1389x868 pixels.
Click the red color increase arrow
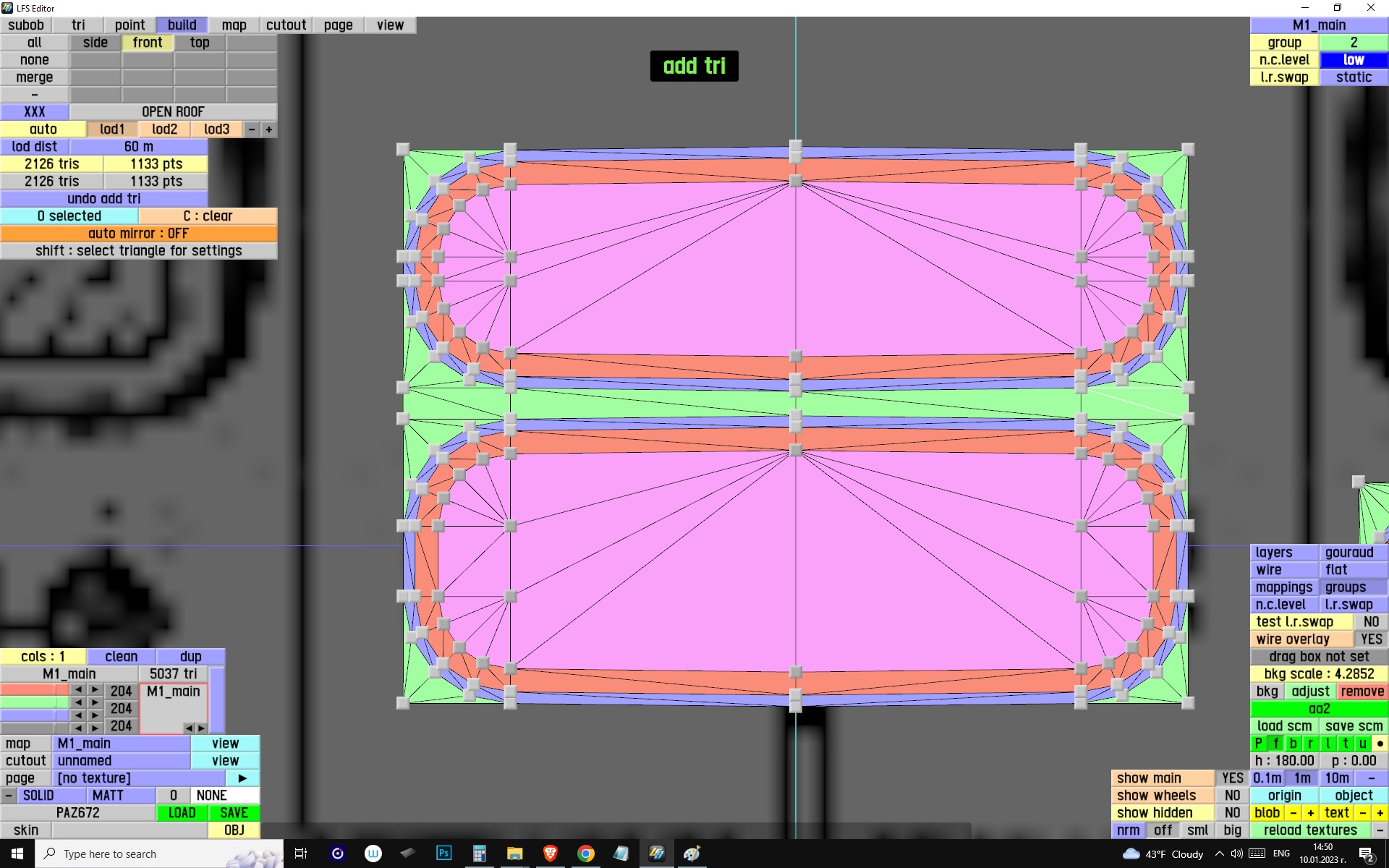click(95, 690)
